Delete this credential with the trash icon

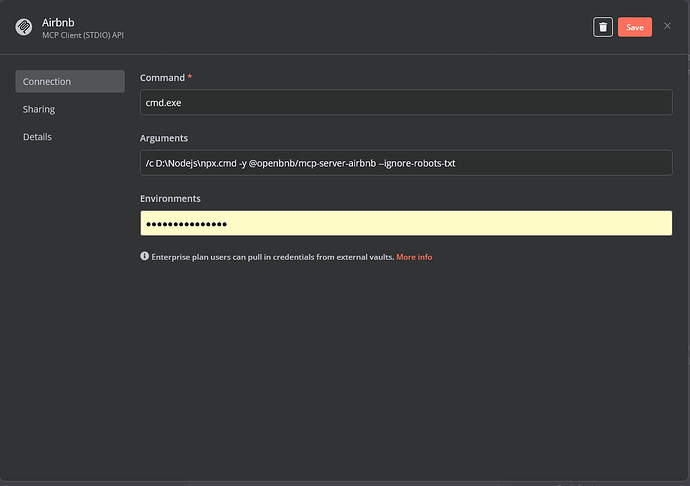(x=603, y=27)
